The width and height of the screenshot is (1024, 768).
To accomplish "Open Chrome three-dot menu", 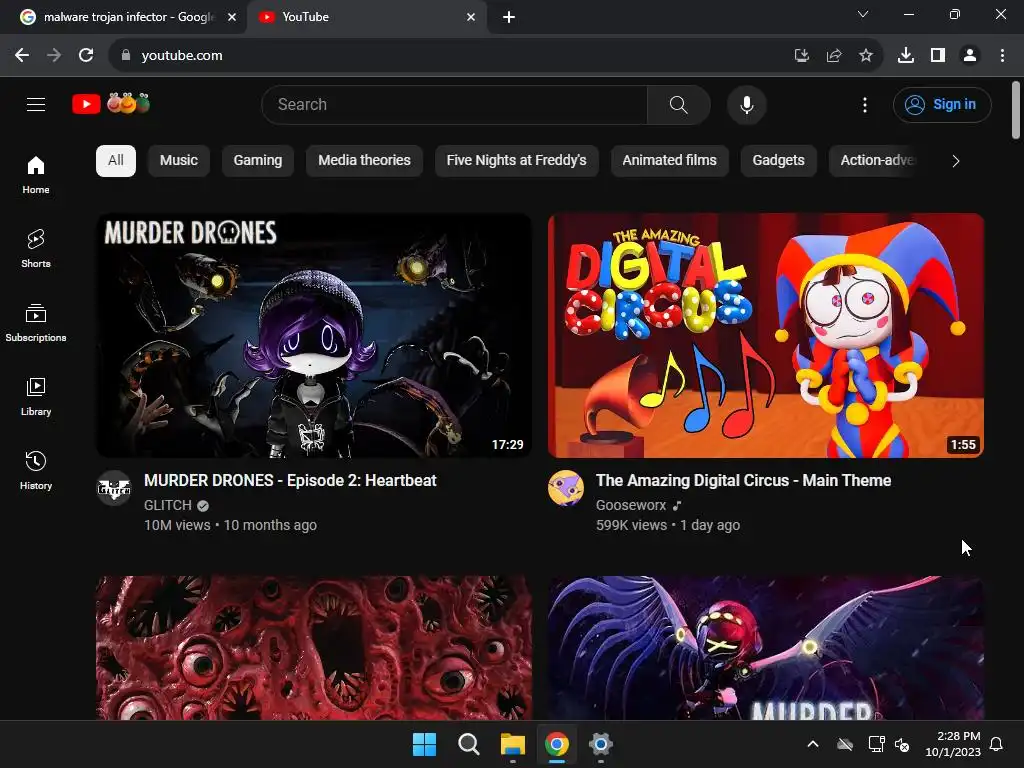I will 1002,56.
